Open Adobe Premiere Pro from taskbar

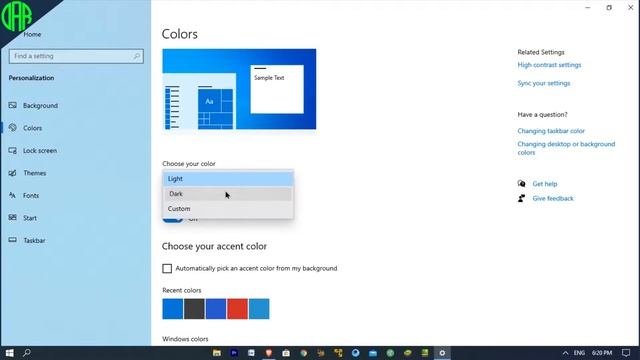point(234,353)
